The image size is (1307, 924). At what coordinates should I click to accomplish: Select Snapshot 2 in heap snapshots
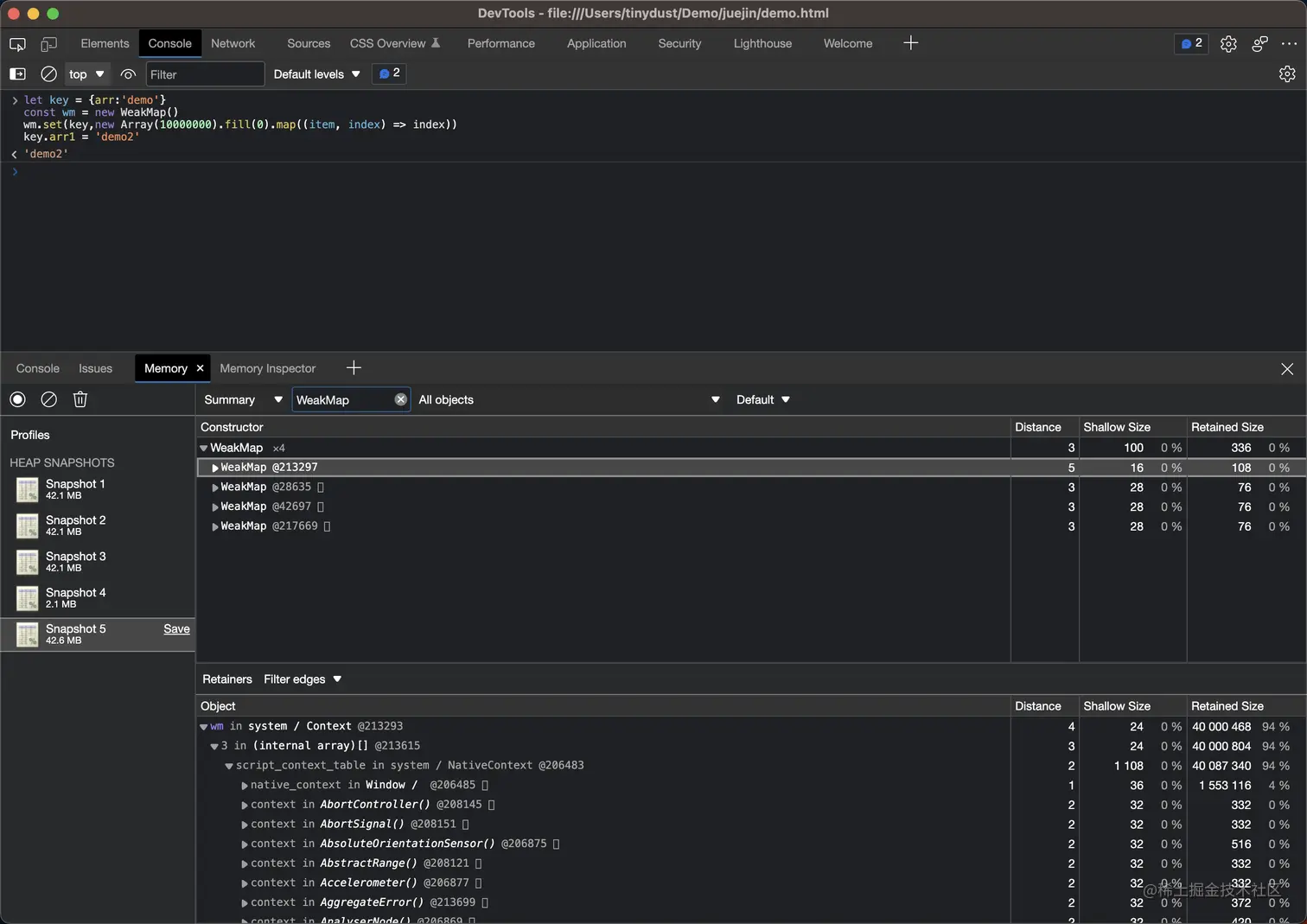(97, 526)
